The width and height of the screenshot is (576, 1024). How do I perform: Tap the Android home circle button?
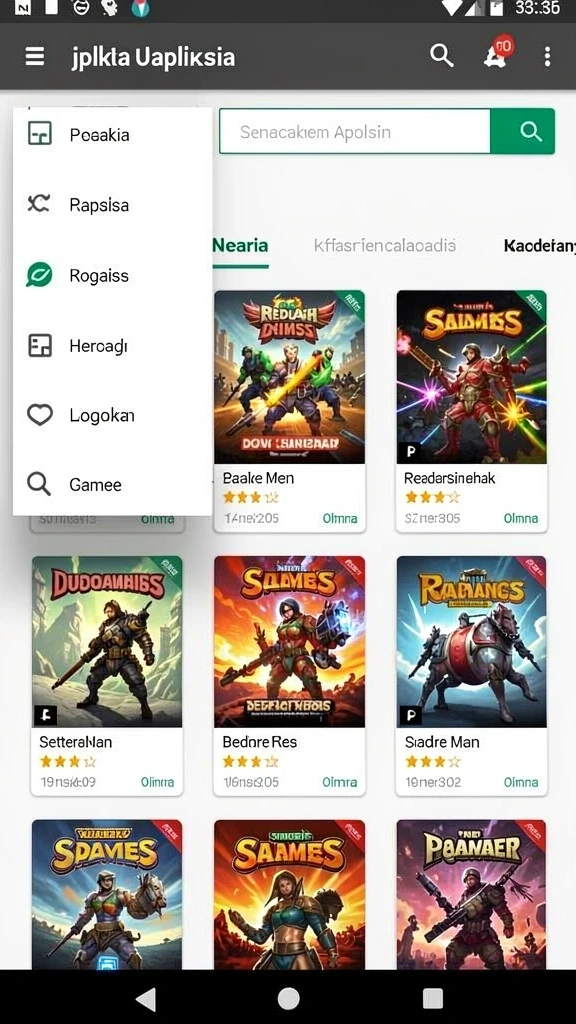tap(288, 998)
